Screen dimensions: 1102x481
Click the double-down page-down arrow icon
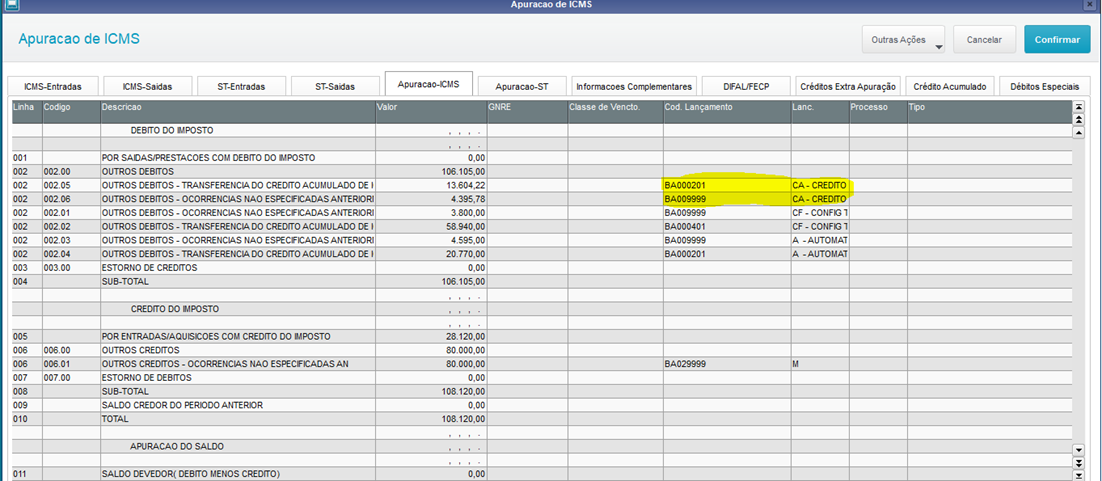[1079, 461]
